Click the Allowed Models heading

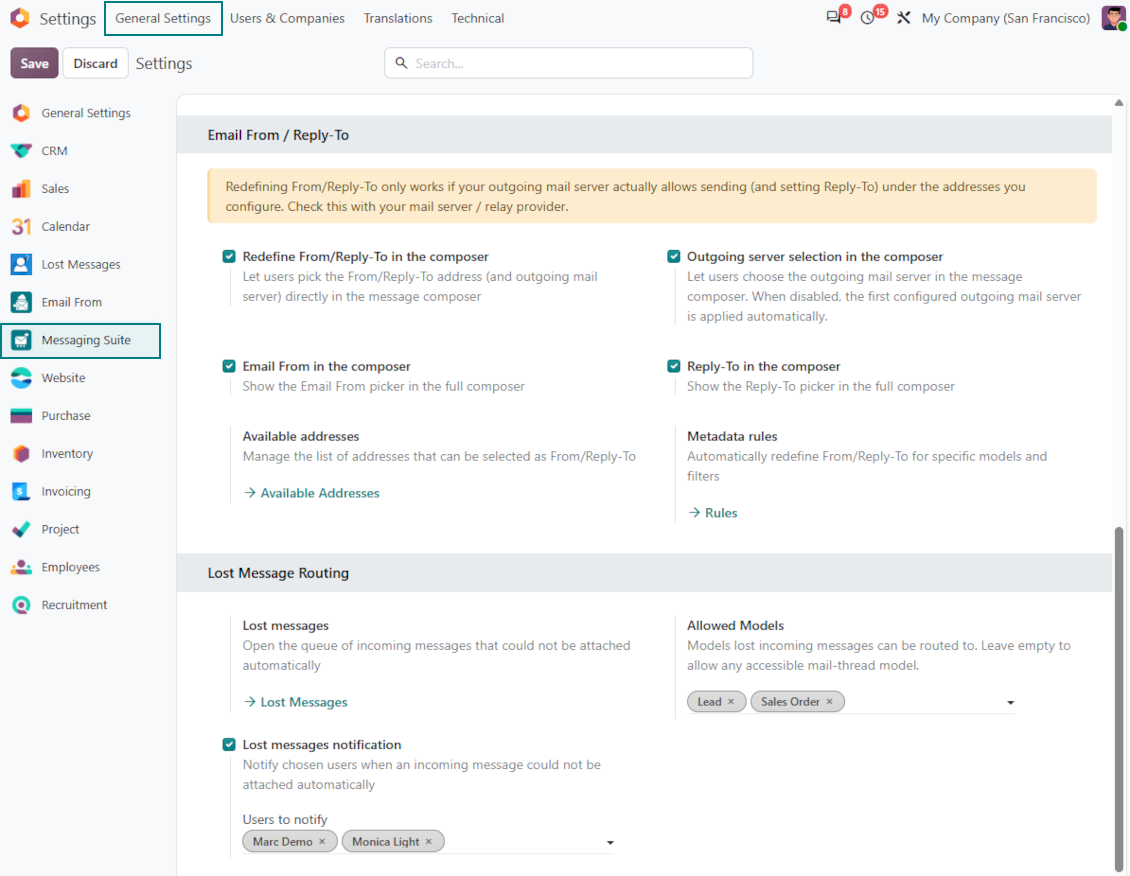(735, 625)
